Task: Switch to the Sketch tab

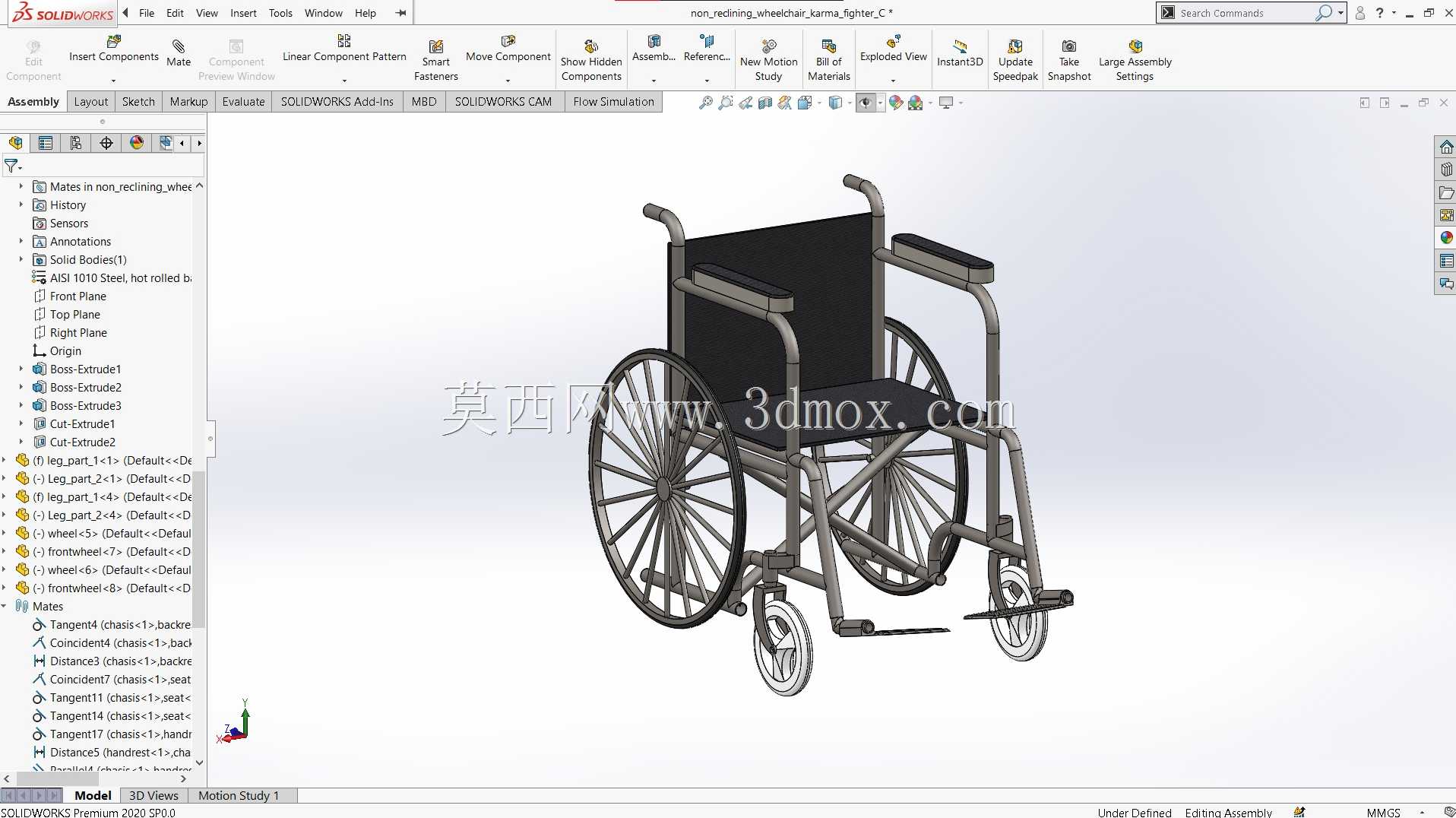Action: coord(138,102)
